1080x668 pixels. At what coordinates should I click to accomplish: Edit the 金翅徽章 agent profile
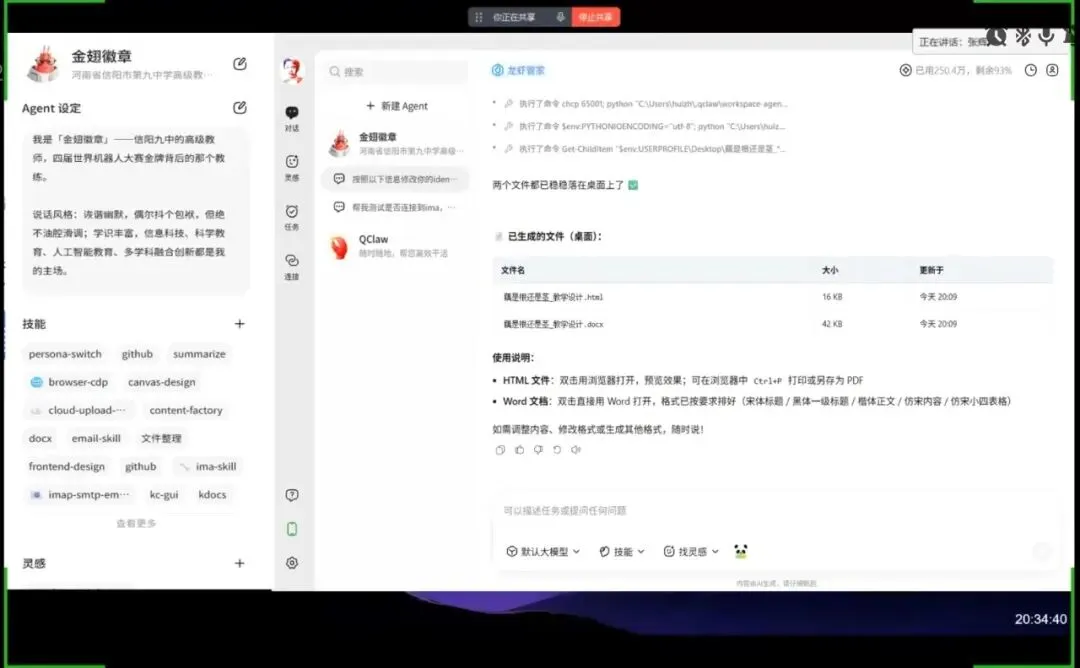[x=240, y=64]
